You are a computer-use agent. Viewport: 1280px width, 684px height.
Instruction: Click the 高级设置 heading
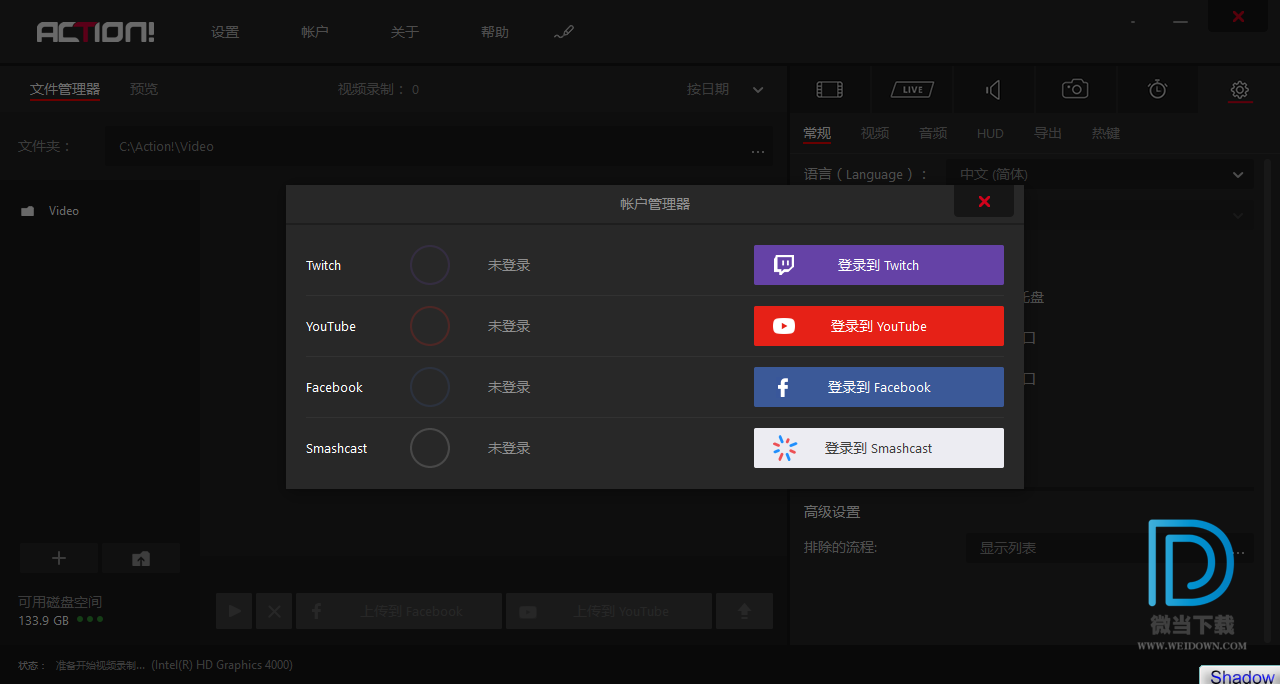[x=832, y=512]
